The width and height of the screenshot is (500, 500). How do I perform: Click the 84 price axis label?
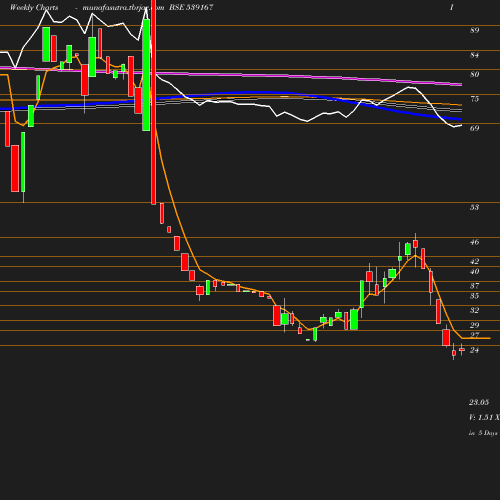pyautogui.click(x=474, y=55)
